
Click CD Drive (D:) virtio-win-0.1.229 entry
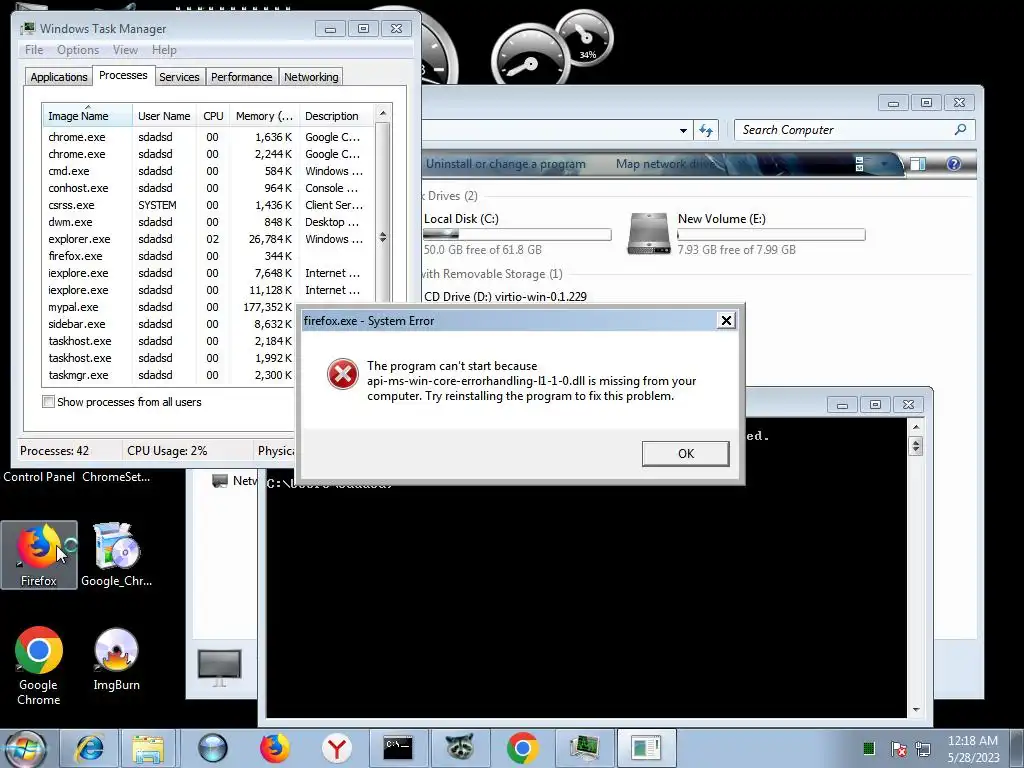505,296
